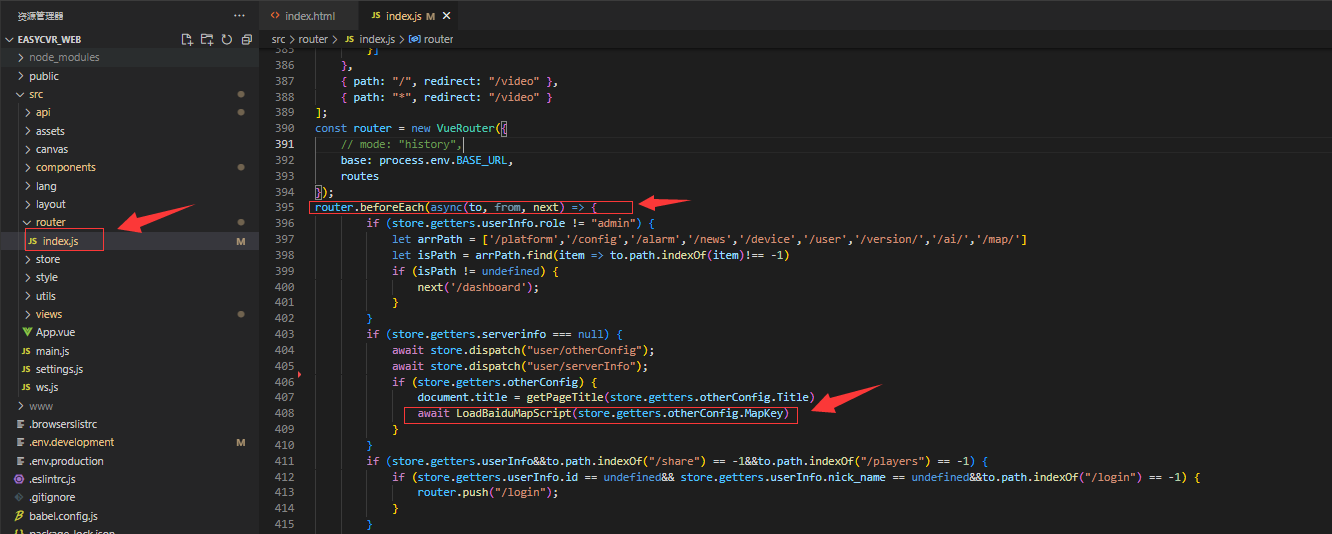Click next('/dashboard') on line 400
This screenshot has height=534, width=1332.
coord(478,286)
